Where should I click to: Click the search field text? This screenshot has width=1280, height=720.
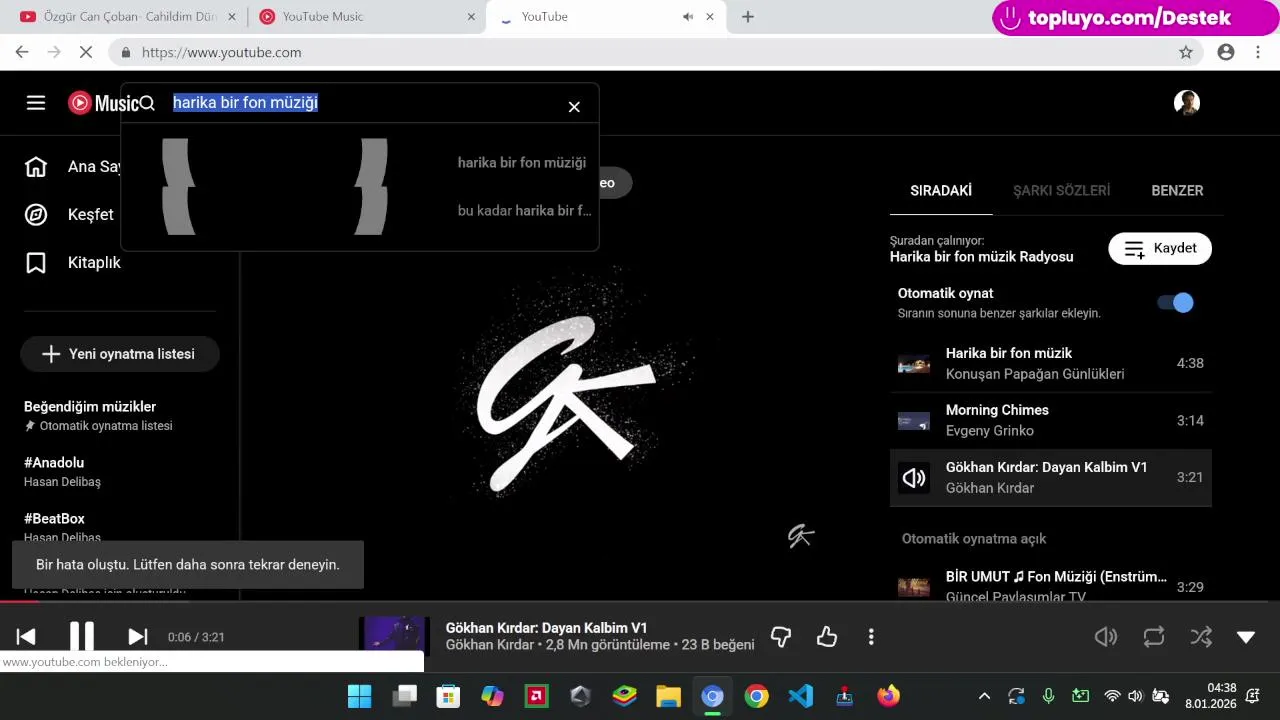(x=245, y=102)
